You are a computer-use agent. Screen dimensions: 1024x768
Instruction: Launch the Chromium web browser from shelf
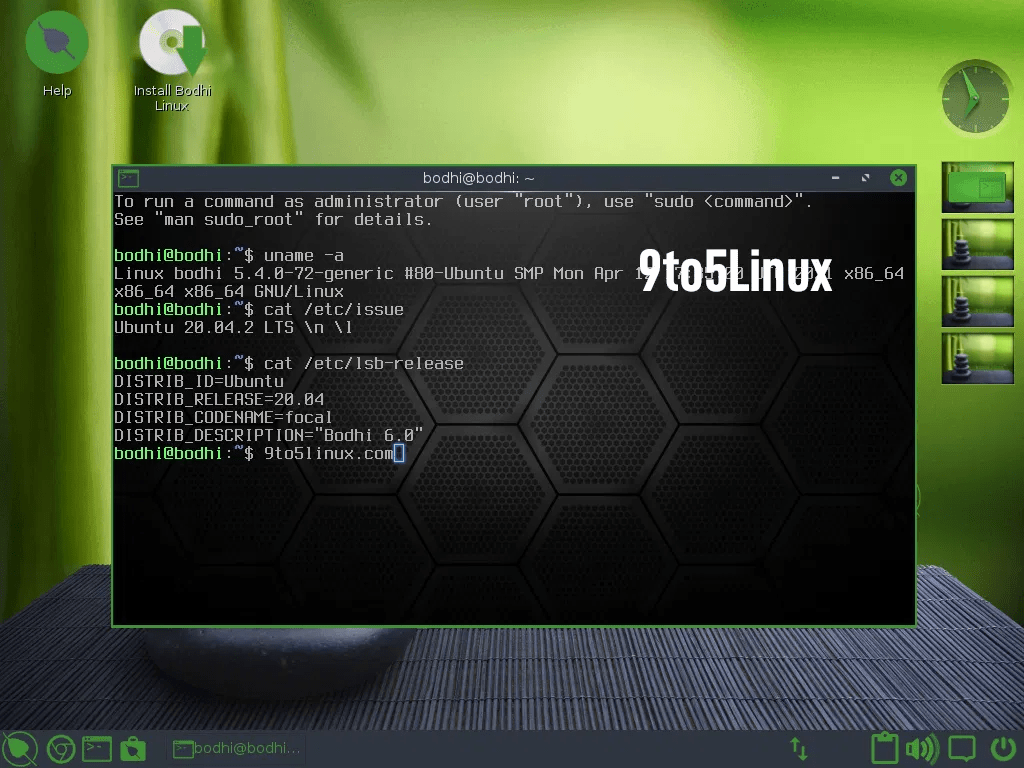[x=59, y=748]
